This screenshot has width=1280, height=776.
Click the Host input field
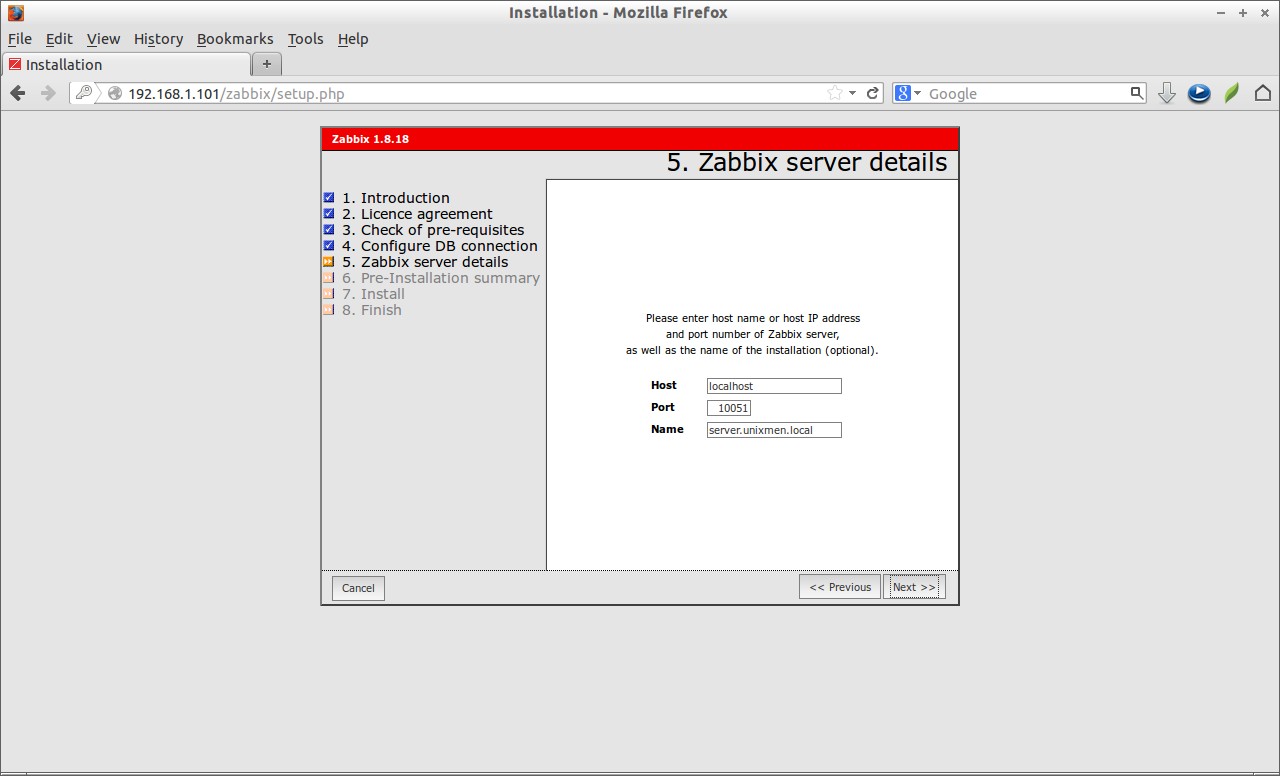coord(774,386)
